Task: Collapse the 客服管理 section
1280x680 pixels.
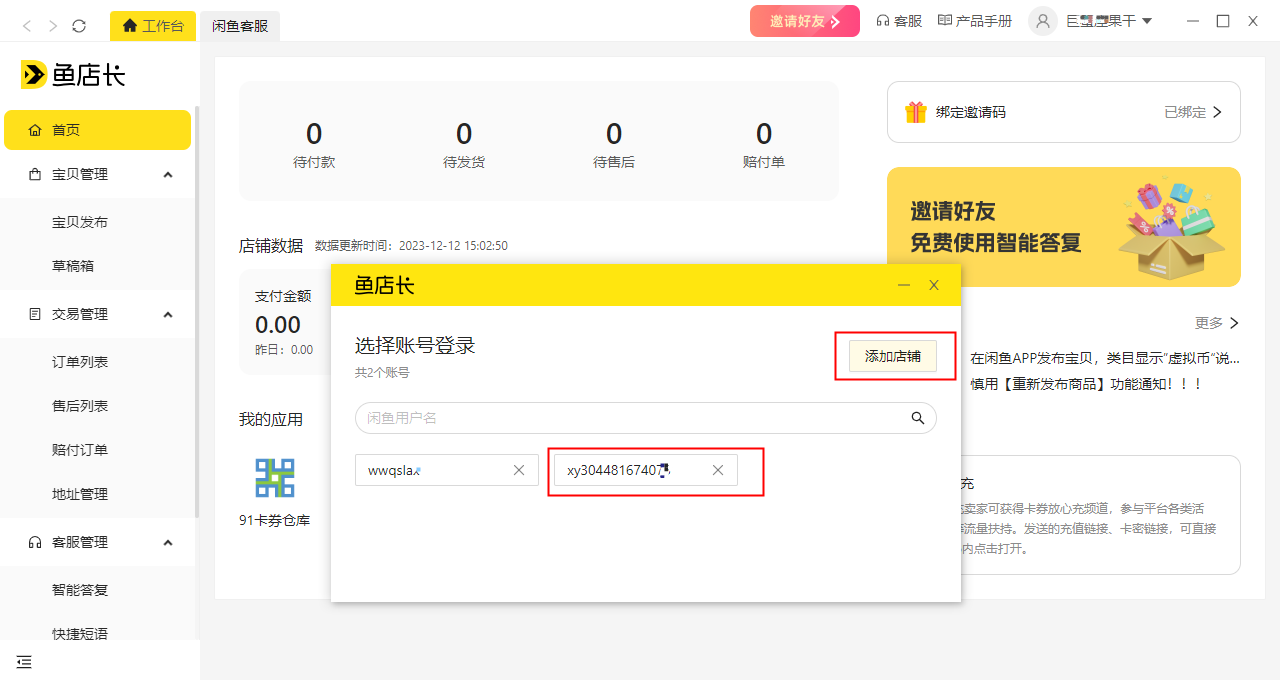Action: coord(167,542)
